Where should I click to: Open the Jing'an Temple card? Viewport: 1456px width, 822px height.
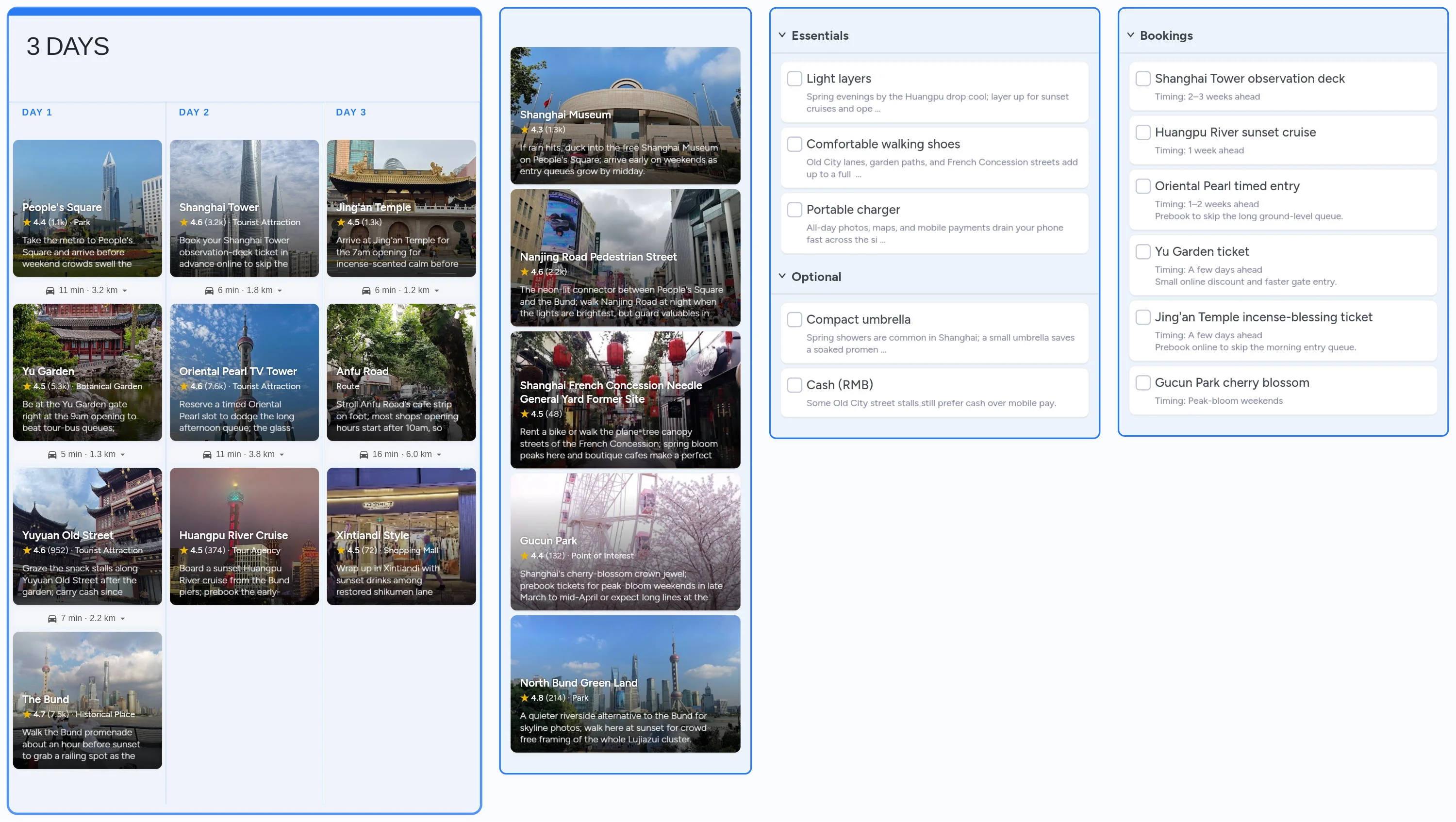[401, 209]
